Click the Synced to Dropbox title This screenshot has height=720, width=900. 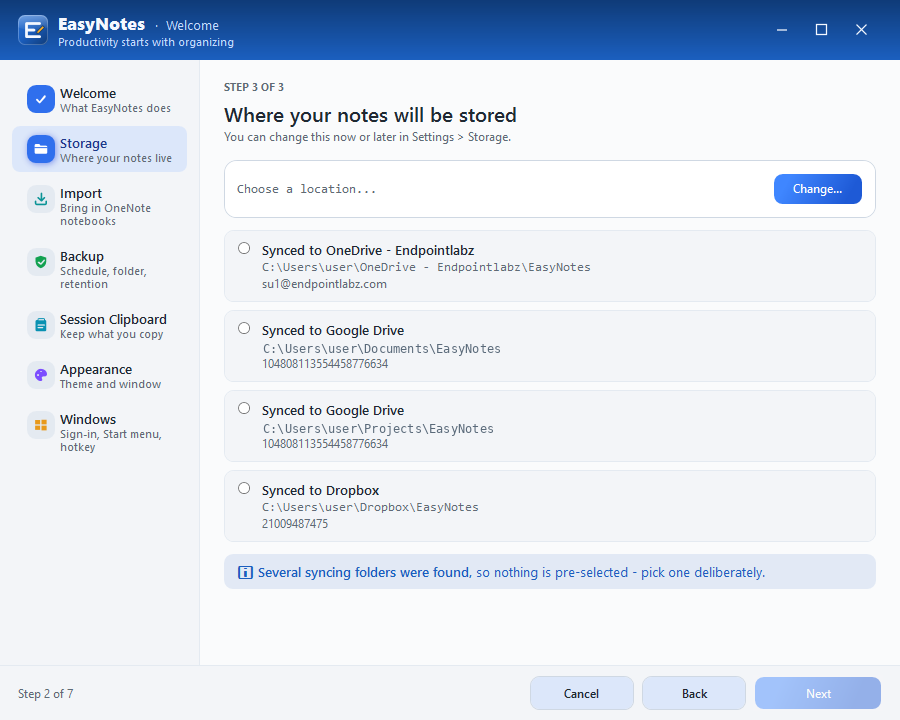pyautogui.click(x=320, y=490)
